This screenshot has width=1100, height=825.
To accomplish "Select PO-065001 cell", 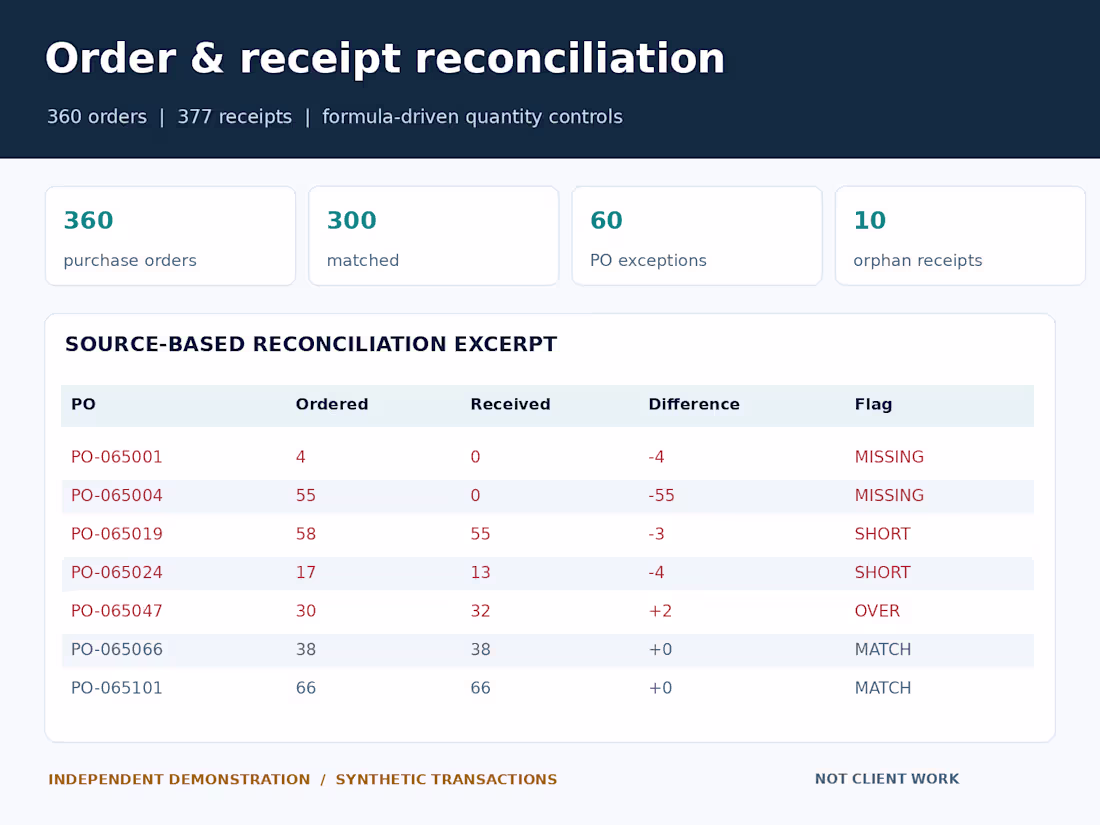I will coord(116,457).
